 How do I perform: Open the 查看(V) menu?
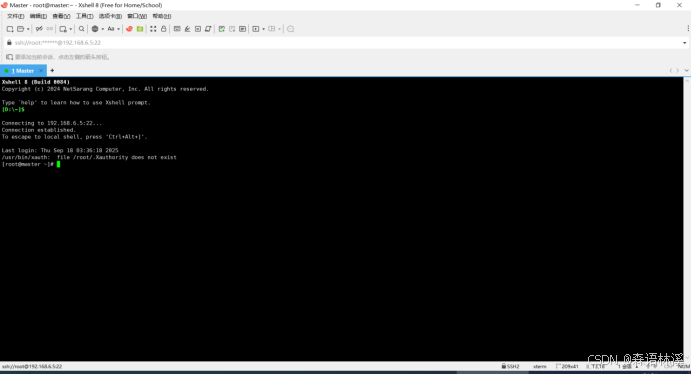(x=61, y=16)
